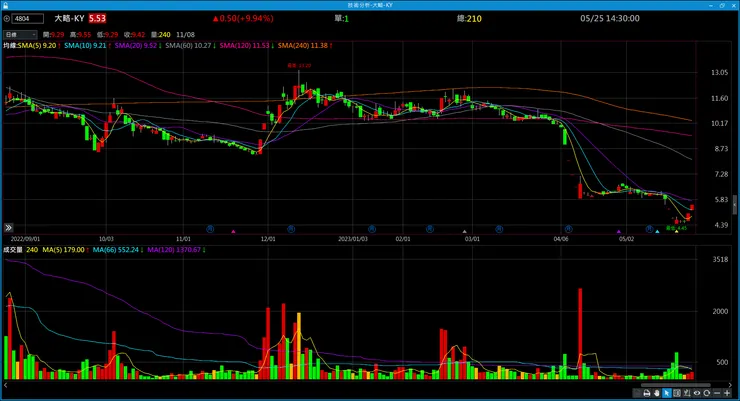Click the SMA(5) 9.20 indicator label
The image size is (740, 401).
click(x=38, y=46)
